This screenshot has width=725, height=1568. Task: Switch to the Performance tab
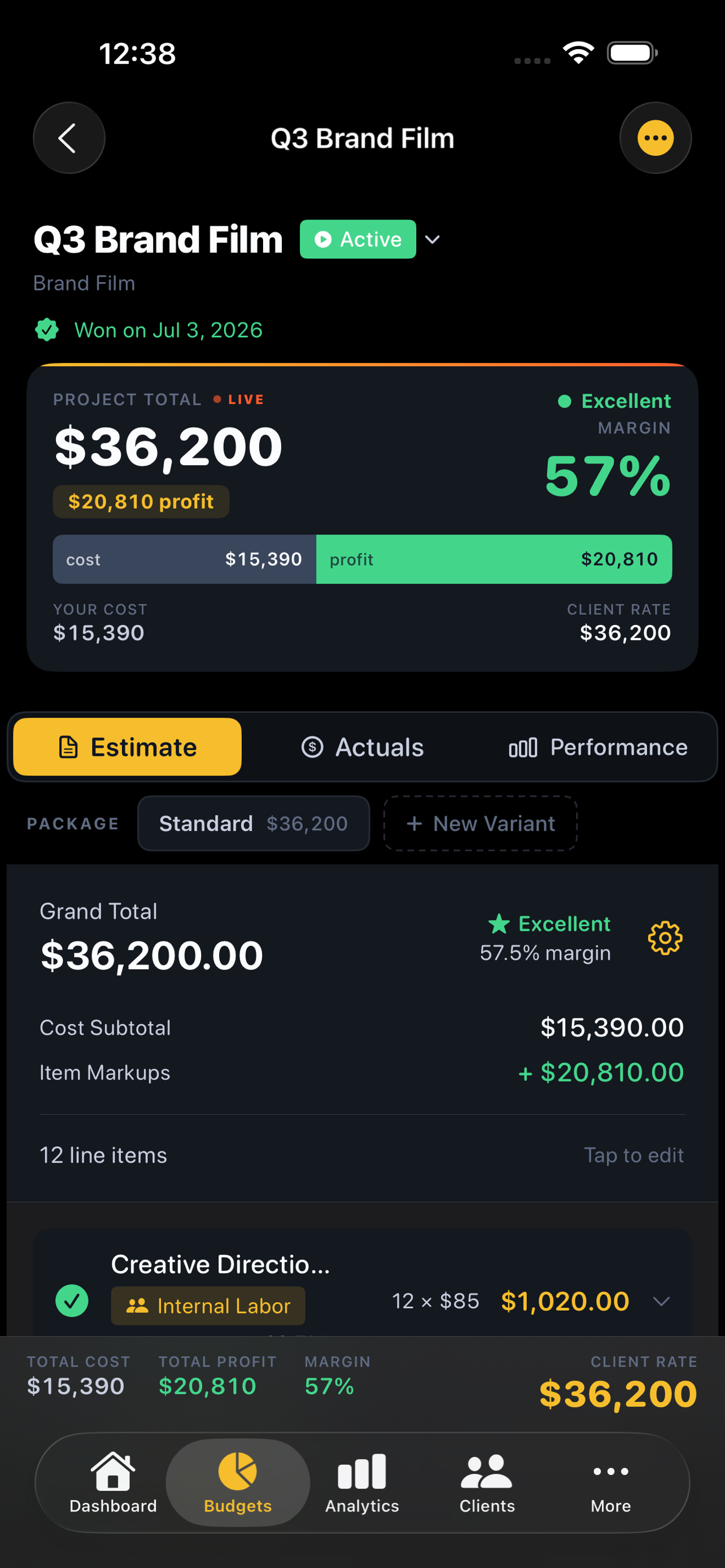click(598, 747)
